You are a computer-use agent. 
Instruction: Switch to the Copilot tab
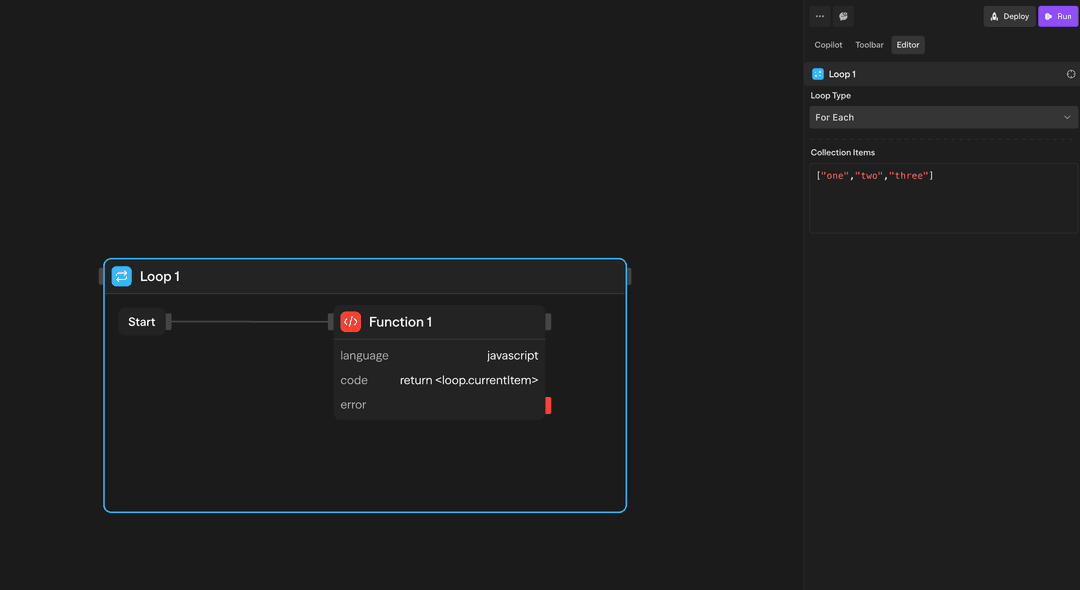coord(828,45)
